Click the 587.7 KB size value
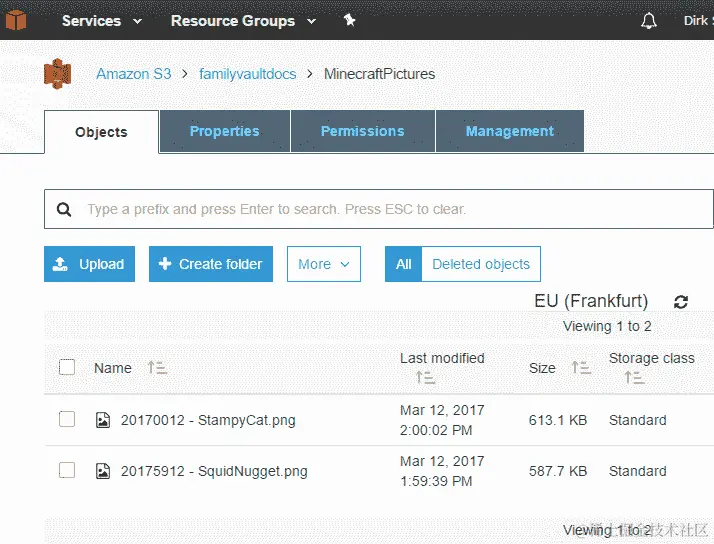Viewport: 714px width, 544px height. (x=558, y=471)
